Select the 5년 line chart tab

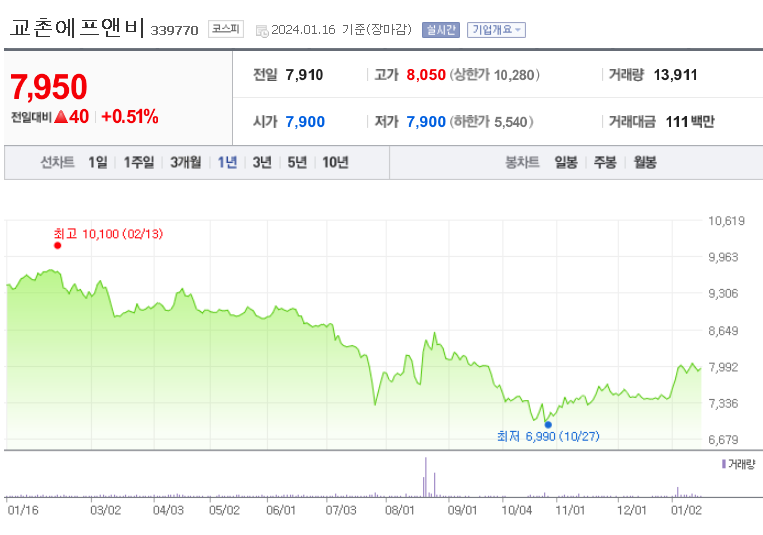(297, 162)
